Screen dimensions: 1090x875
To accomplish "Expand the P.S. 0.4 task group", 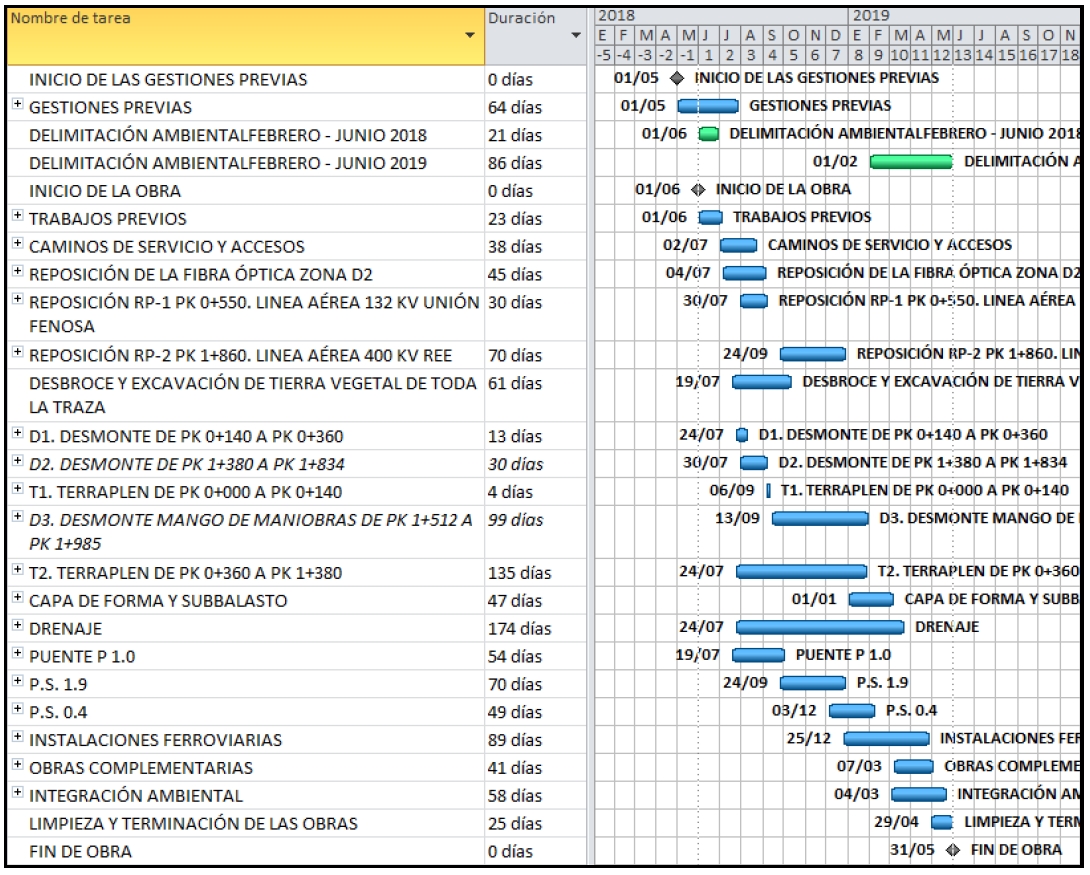I will point(17,709).
